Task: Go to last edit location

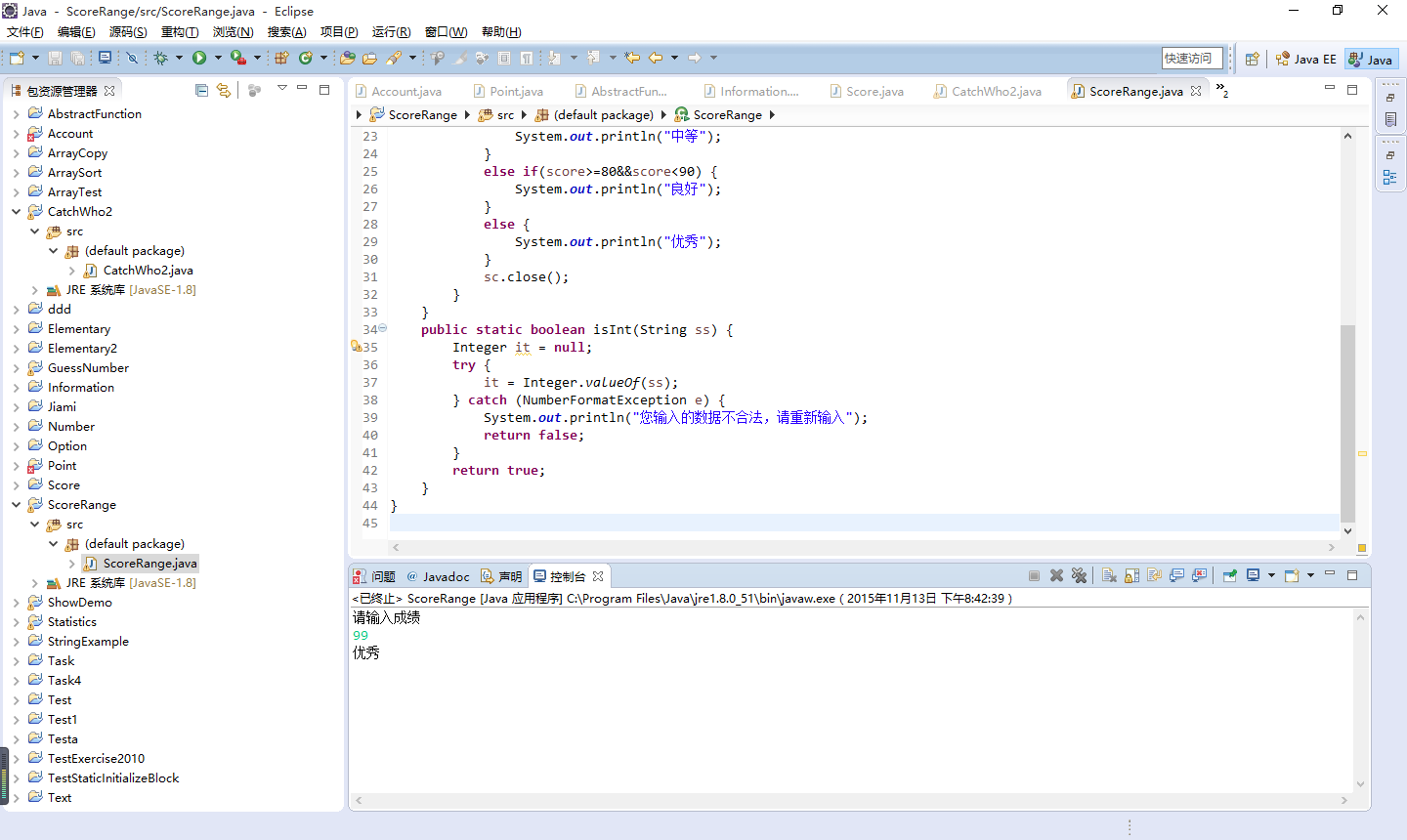Action: (x=632, y=58)
